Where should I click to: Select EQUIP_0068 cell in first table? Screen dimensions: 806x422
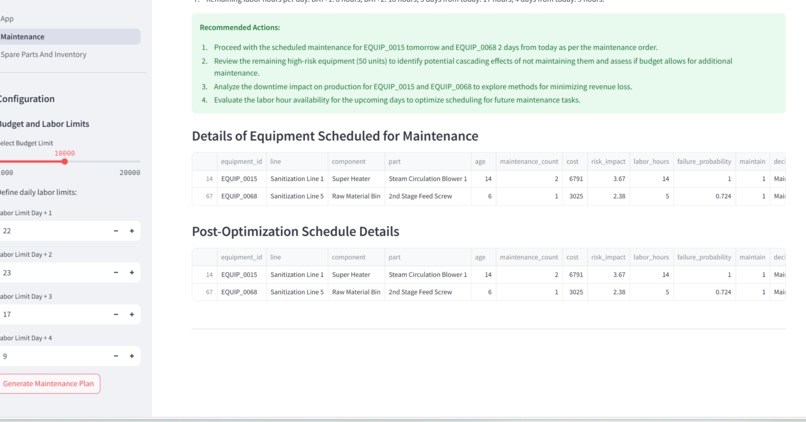(x=242, y=196)
